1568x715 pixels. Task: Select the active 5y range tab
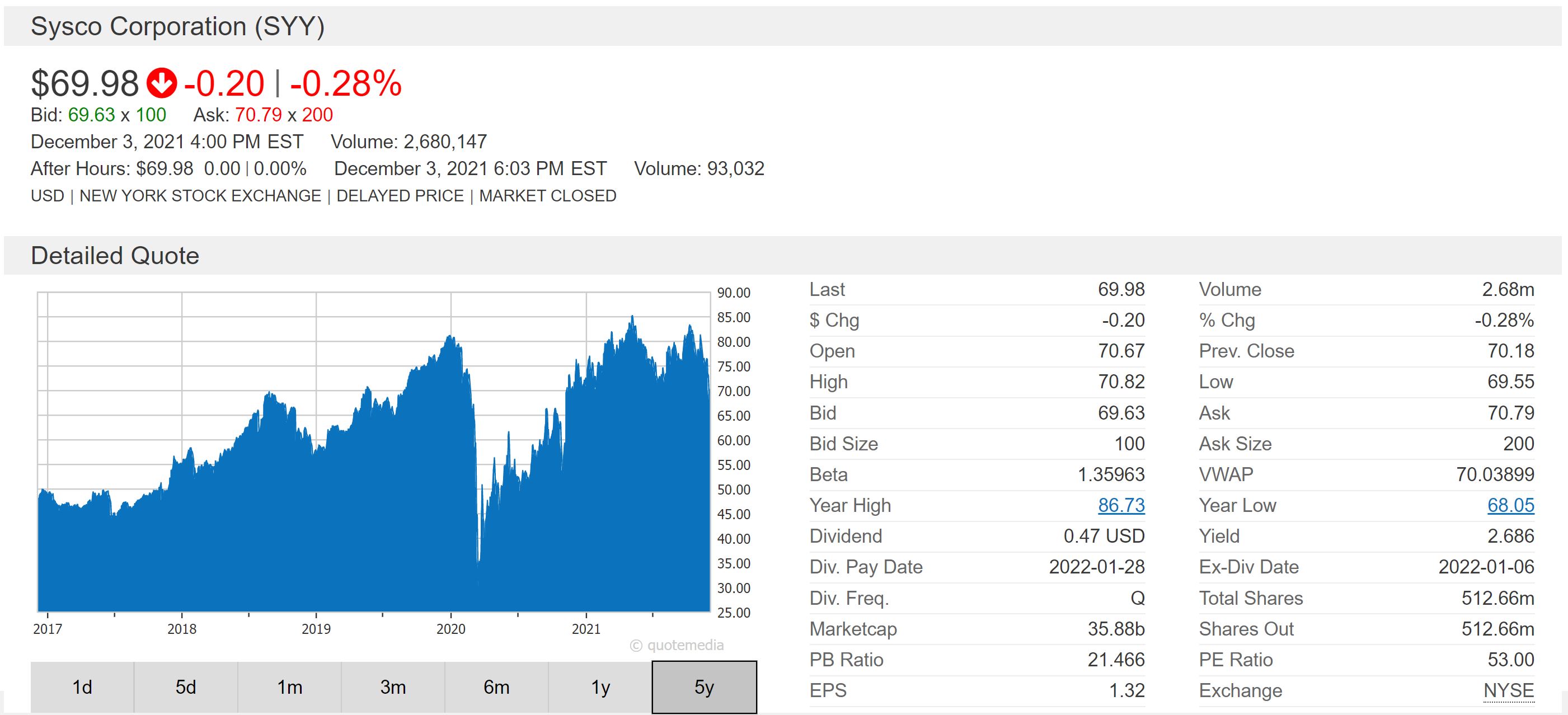click(705, 687)
